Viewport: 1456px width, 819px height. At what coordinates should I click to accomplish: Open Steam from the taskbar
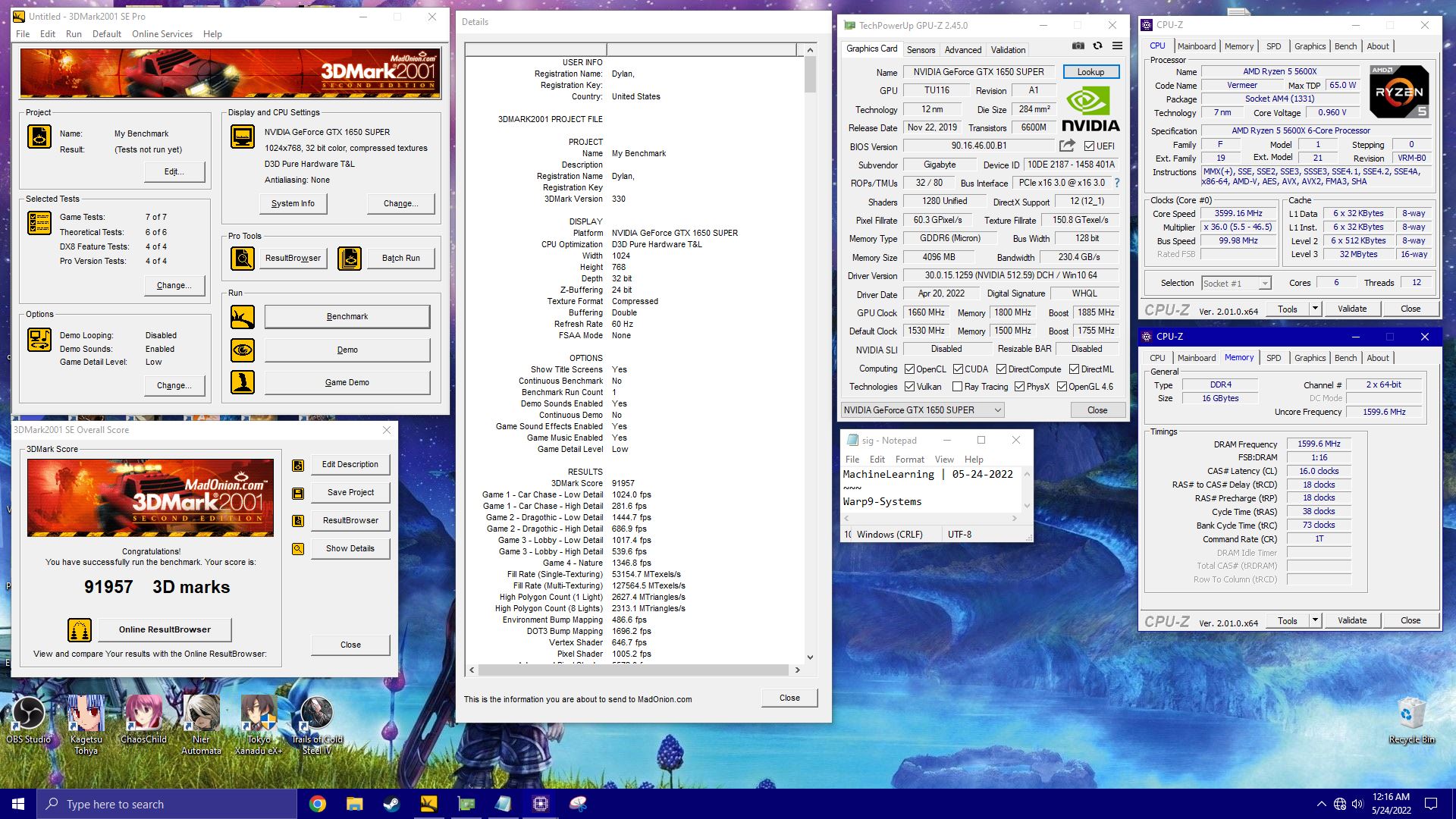[x=391, y=804]
